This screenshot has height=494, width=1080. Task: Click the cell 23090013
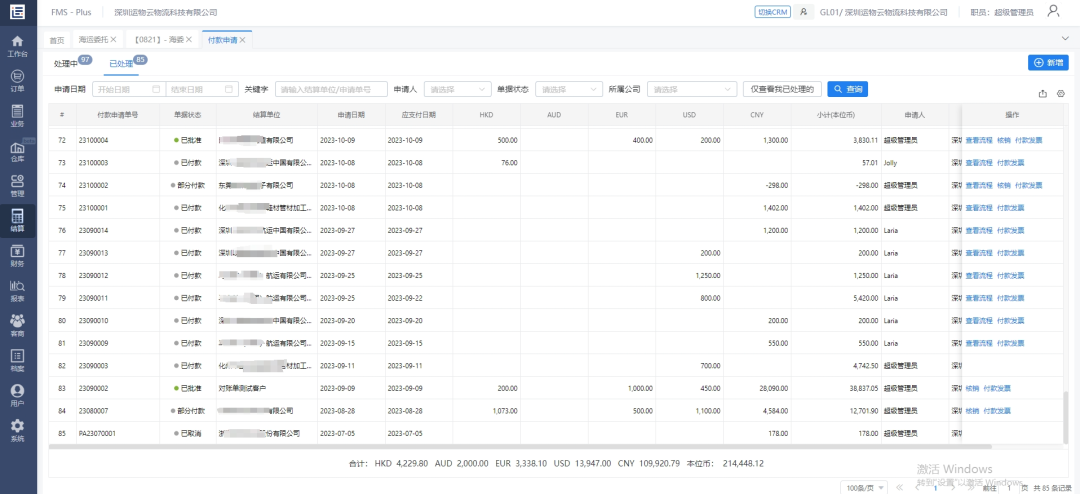coord(94,253)
